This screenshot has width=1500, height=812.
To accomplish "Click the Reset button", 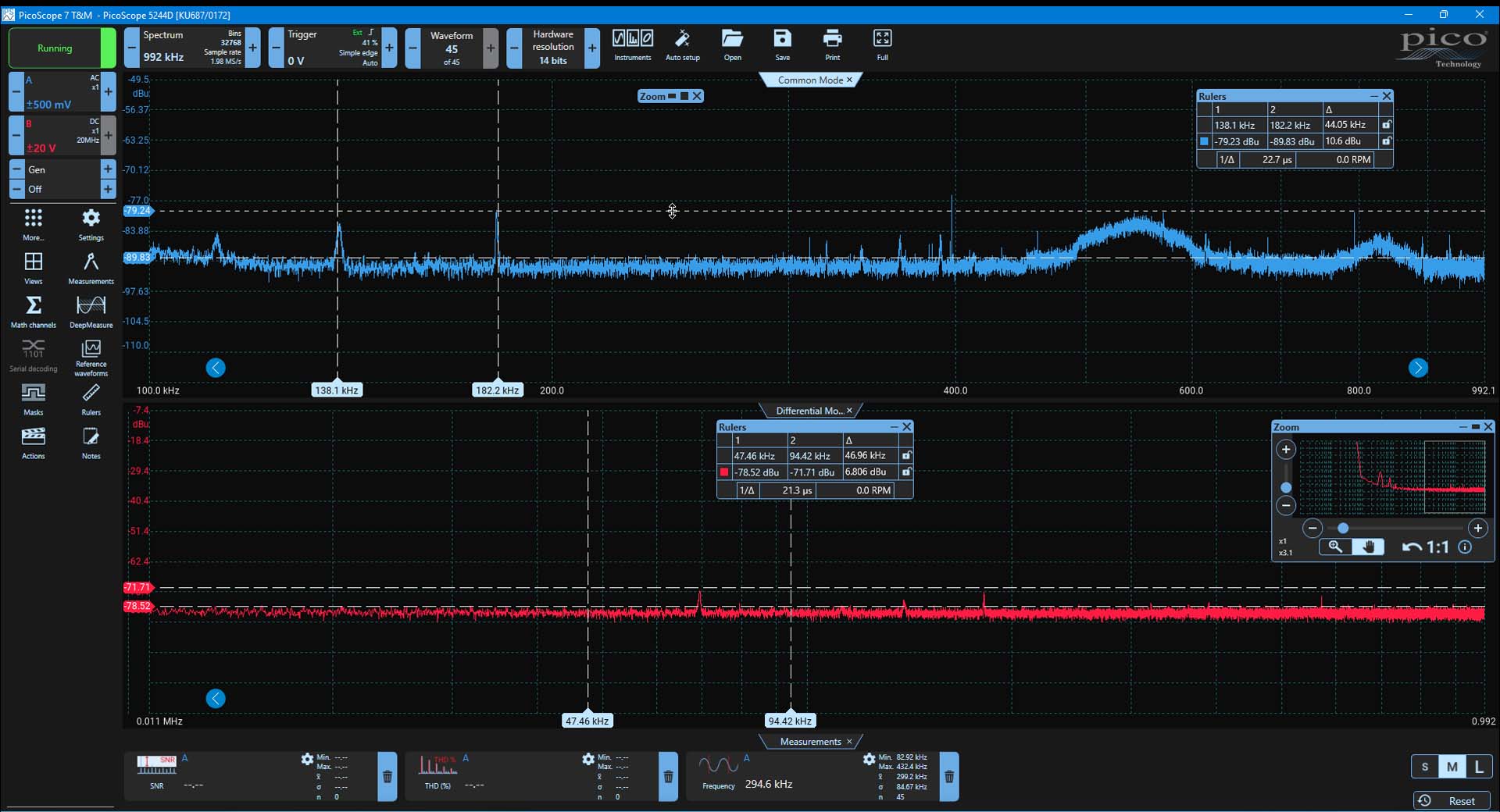I will coord(1452,801).
